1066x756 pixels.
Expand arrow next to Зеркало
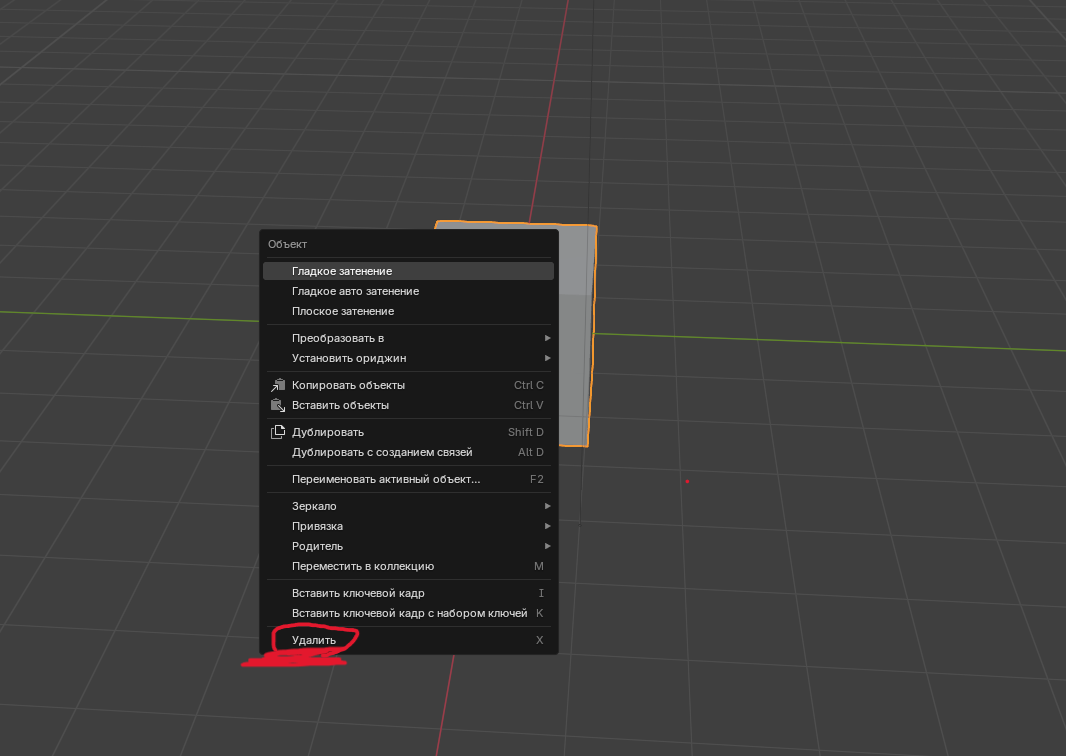pyautogui.click(x=547, y=506)
